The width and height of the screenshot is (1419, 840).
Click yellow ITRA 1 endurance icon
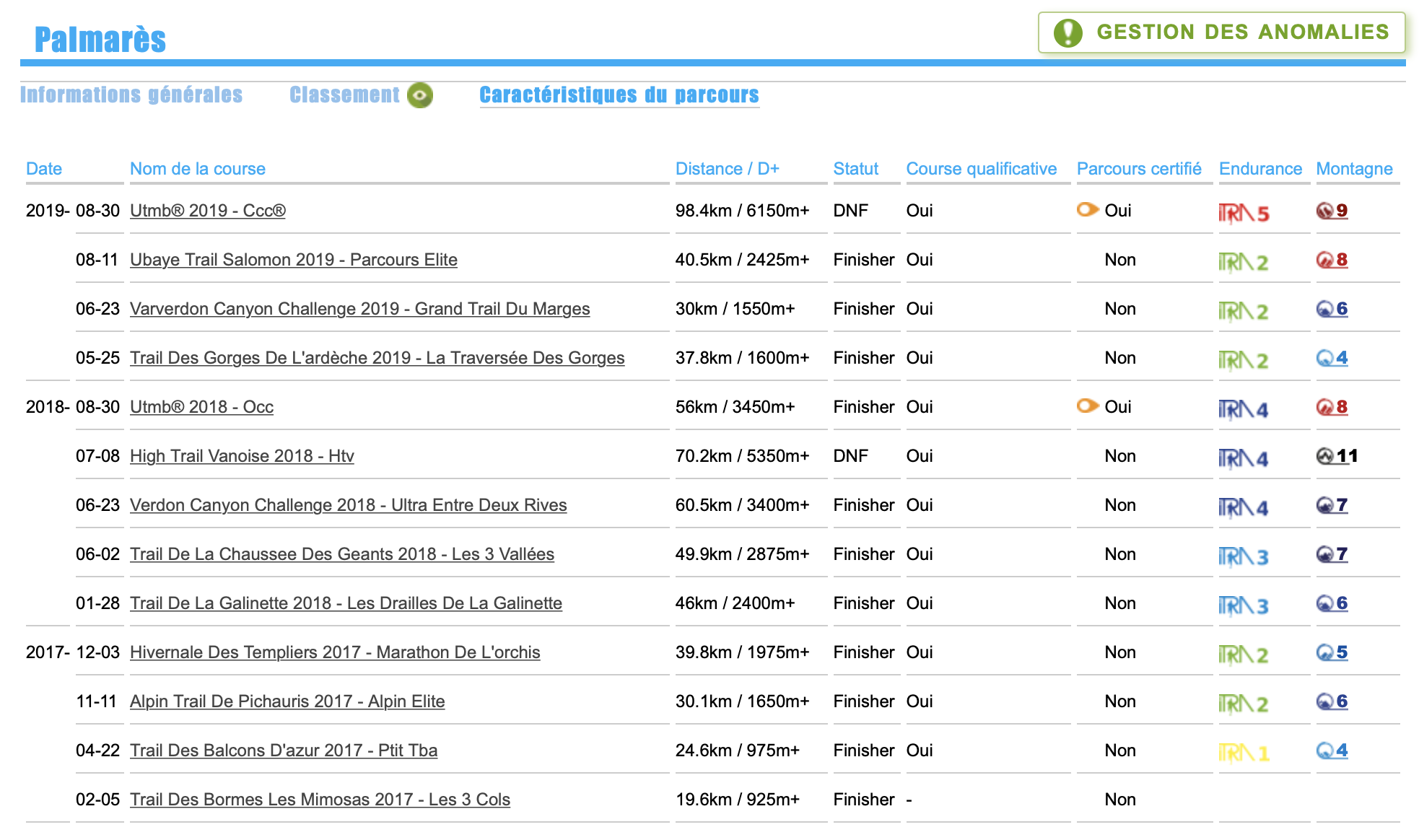pos(1243,753)
